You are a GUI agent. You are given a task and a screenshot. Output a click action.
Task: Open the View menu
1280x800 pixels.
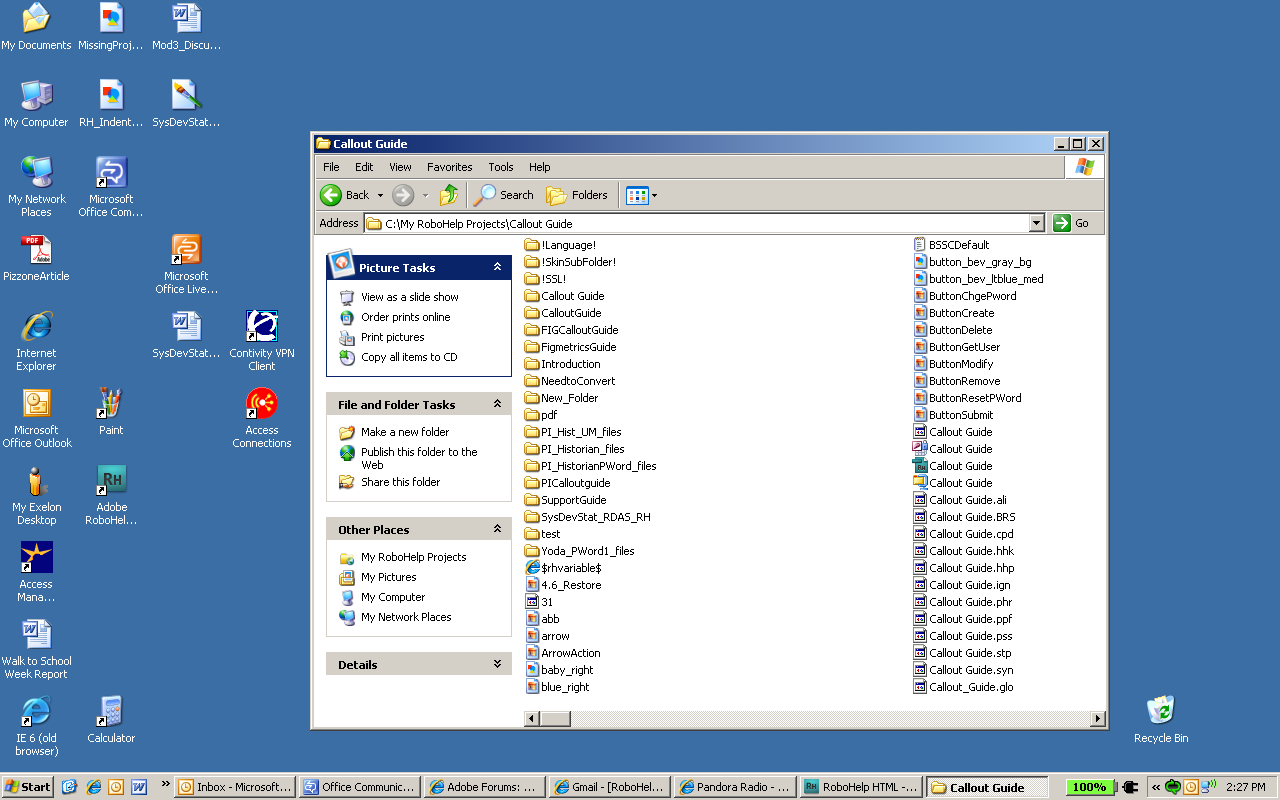(x=400, y=167)
